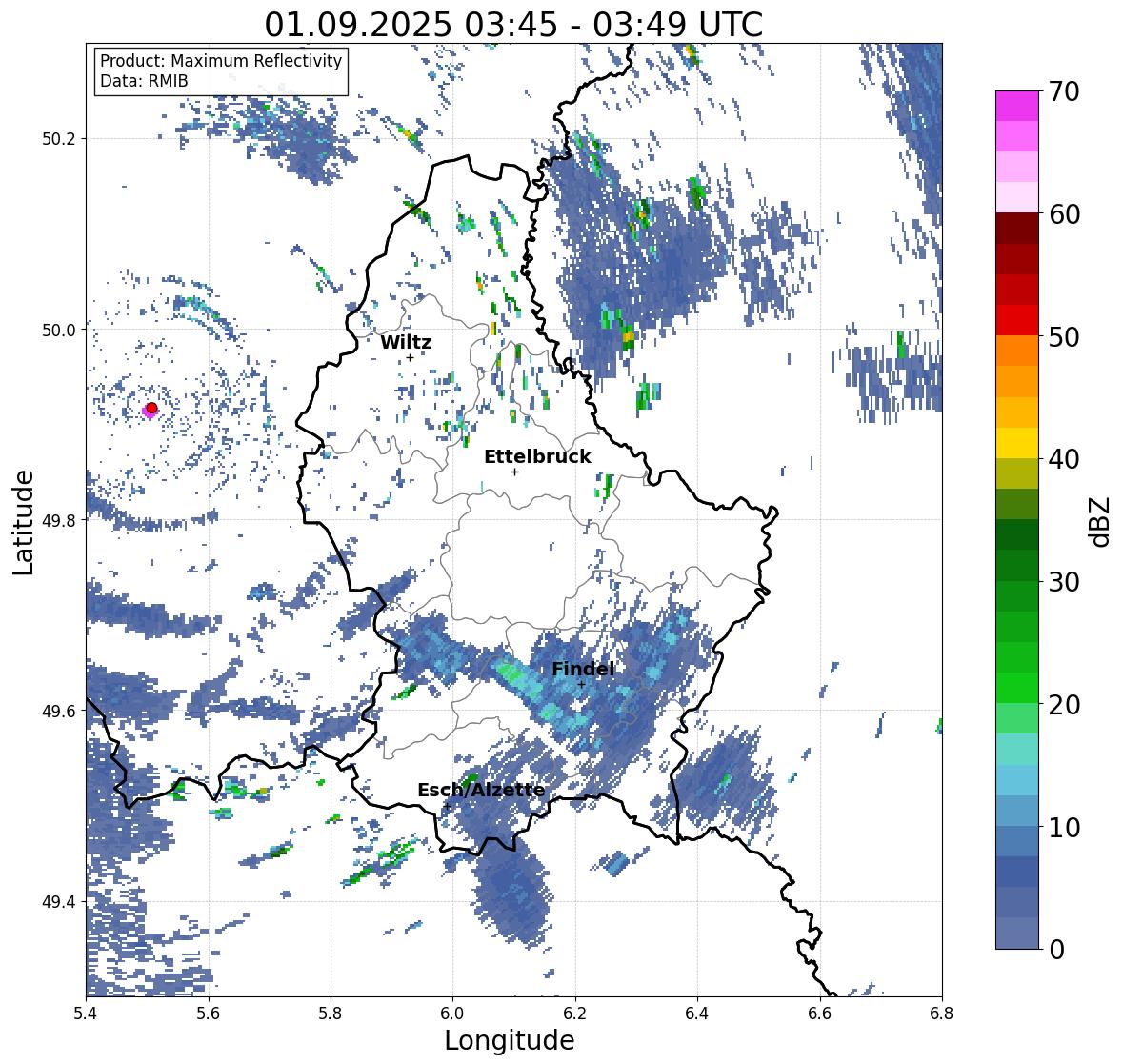The image size is (1123, 1064).
Task: Click the 10 value on the colorbar
Action: click(x=1064, y=827)
